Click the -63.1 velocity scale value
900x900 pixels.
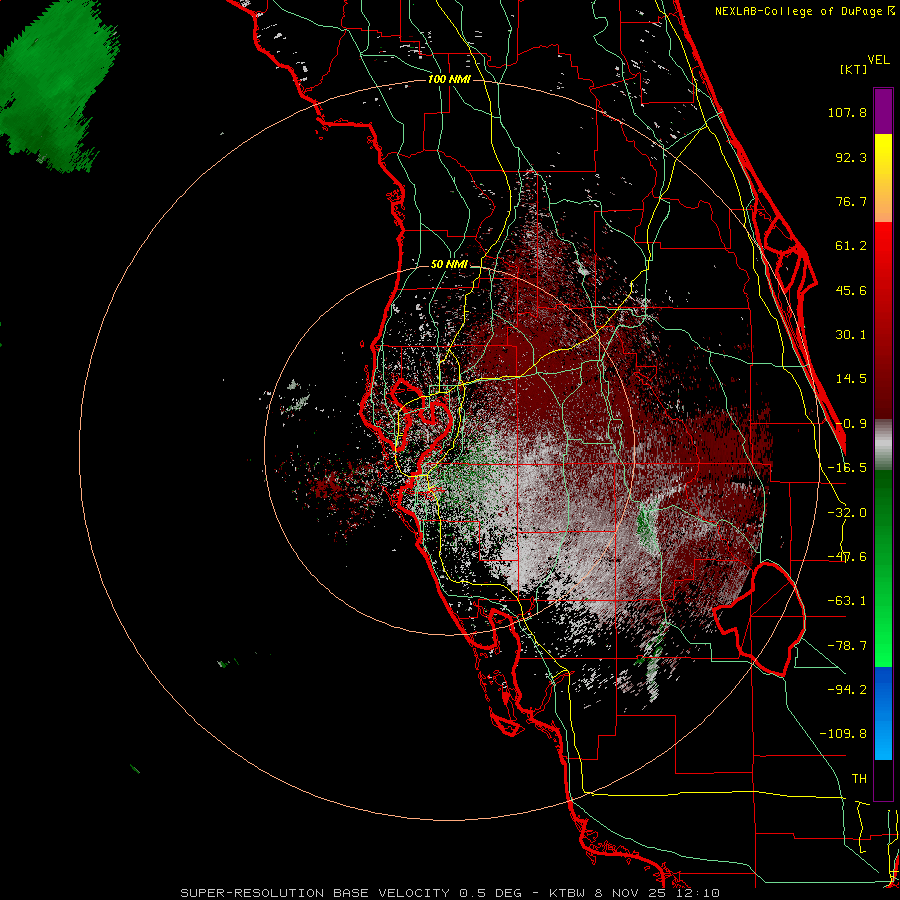click(847, 601)
